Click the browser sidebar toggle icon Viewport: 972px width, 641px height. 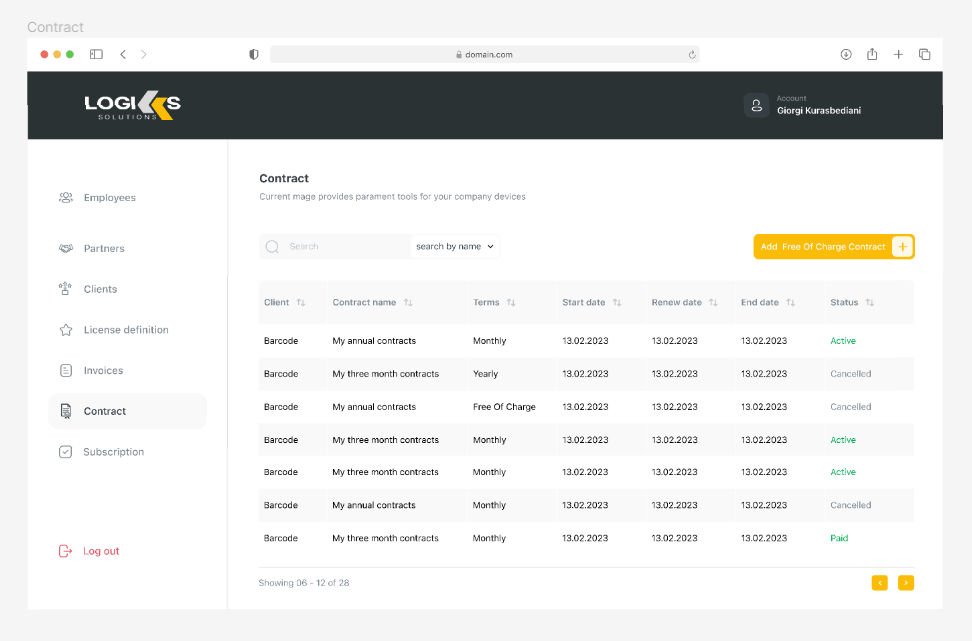tap(97, 55)
